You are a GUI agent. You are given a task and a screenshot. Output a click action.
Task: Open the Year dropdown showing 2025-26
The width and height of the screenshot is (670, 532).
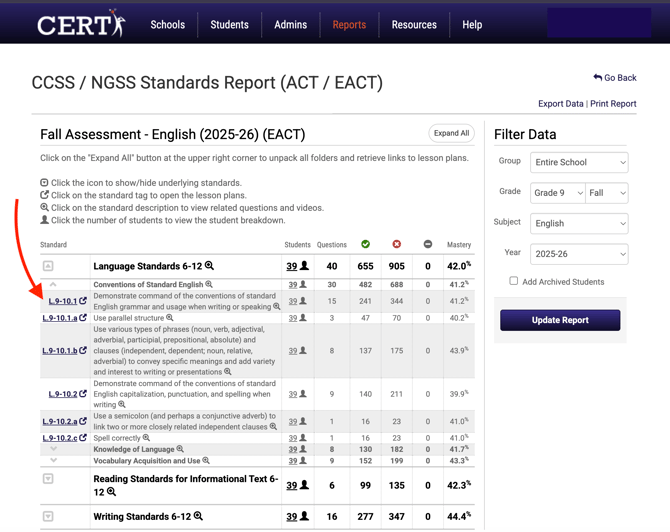579,254
